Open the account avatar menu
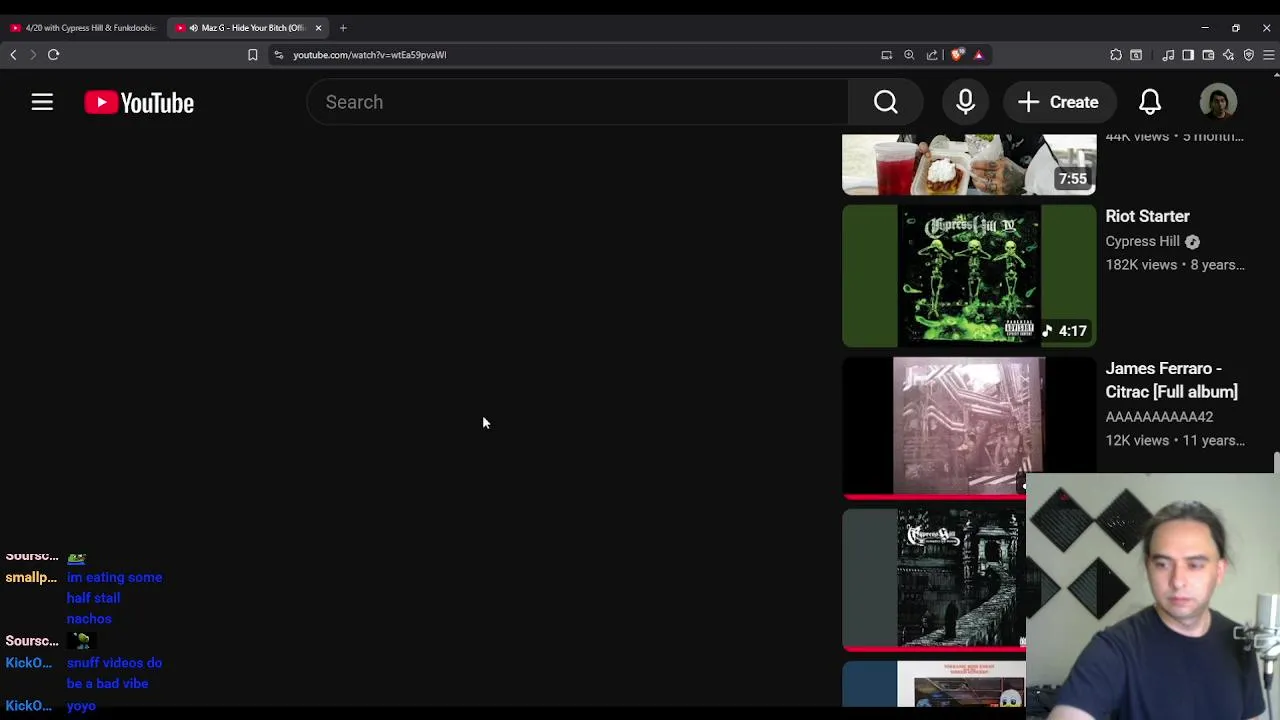The image size is (1280, 720). [x=1218, y=102]
